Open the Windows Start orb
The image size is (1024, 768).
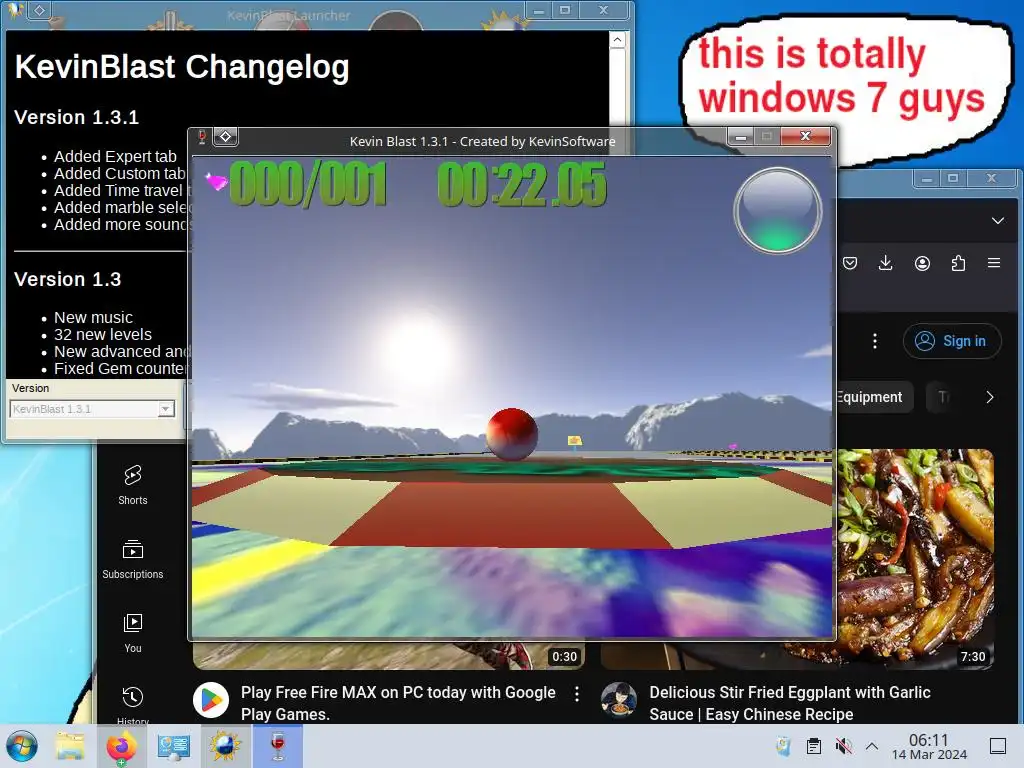(x=22, y=746)
